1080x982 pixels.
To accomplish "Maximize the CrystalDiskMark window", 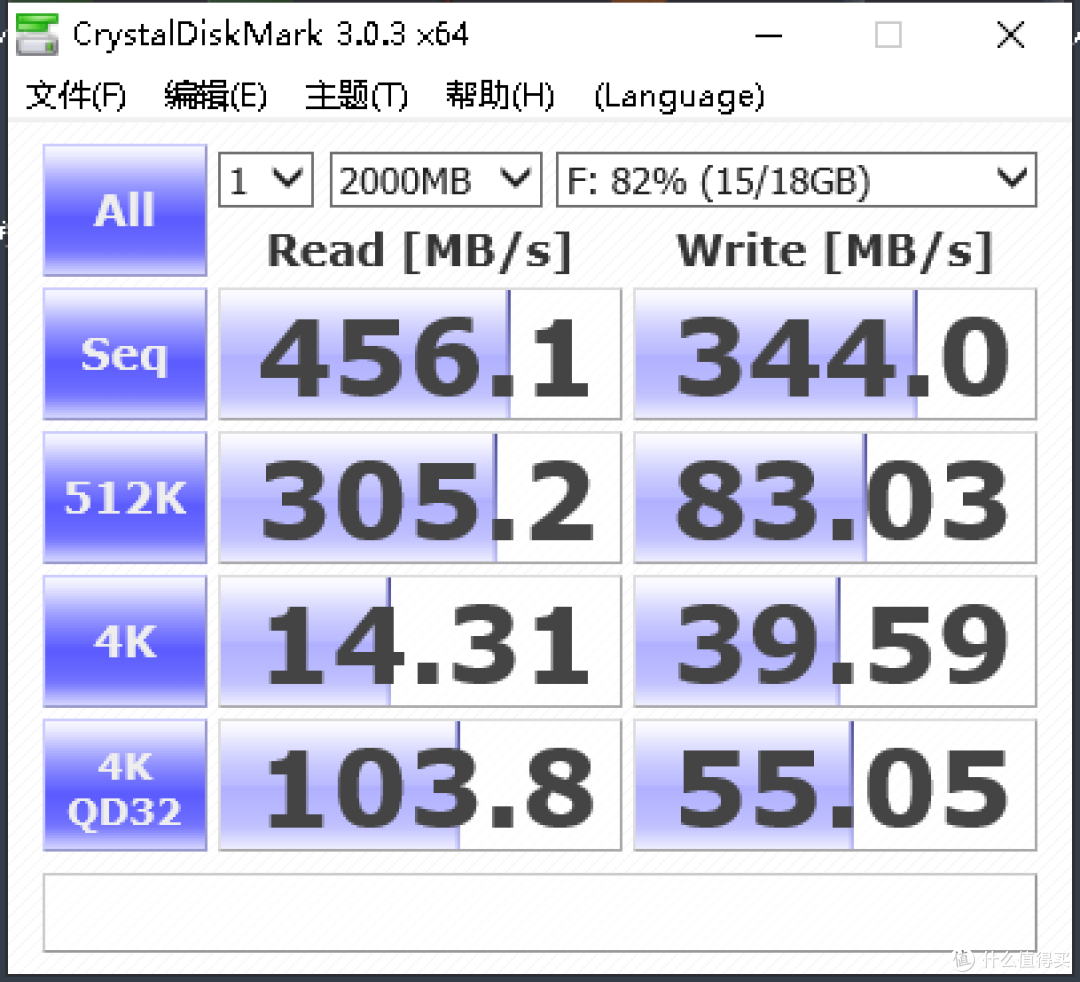I will (888, 34).
